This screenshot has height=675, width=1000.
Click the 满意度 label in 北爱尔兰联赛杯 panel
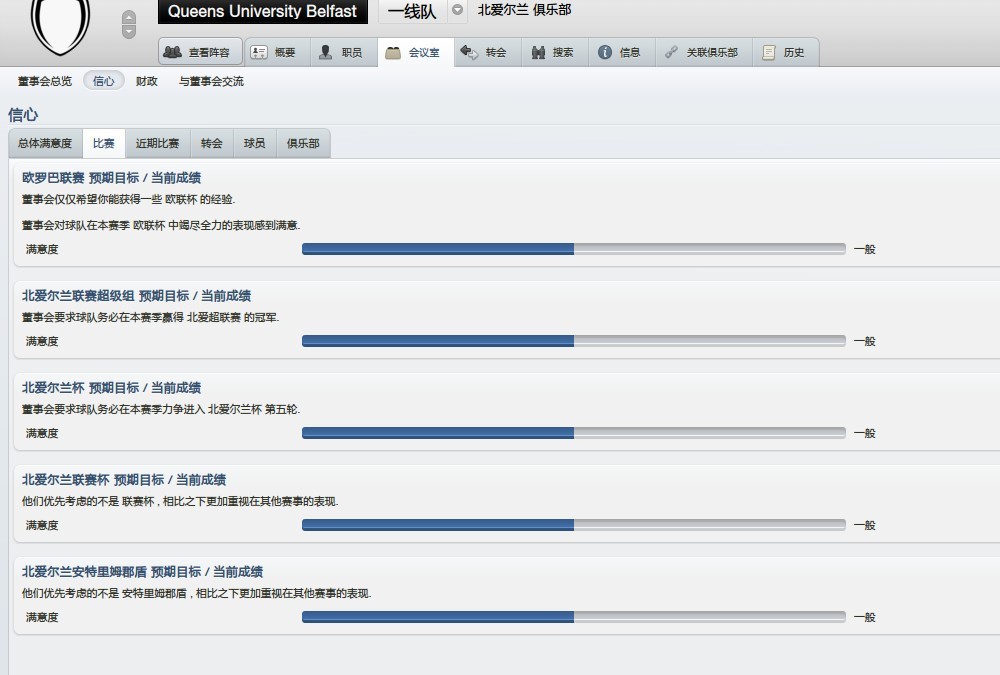point(42,524)
